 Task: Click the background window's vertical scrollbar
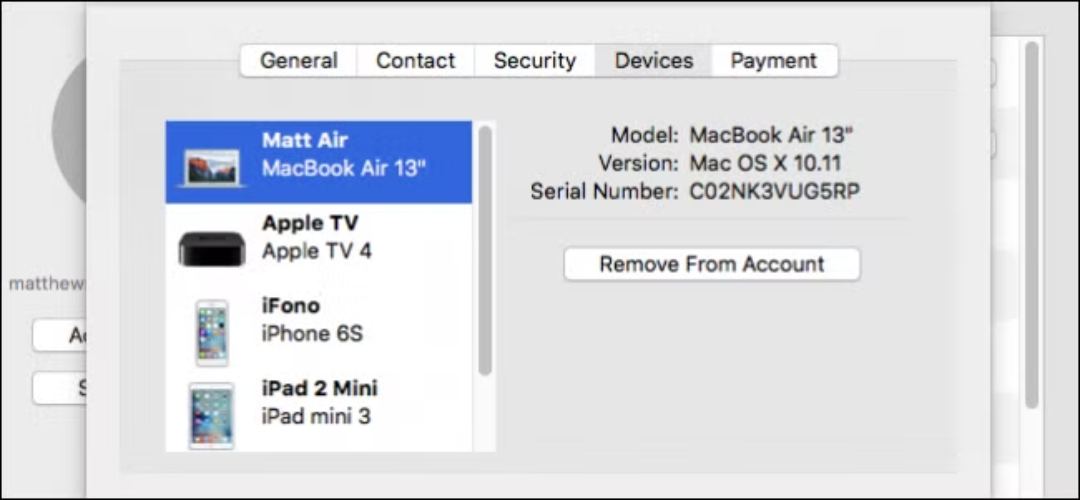(1031, 225)
